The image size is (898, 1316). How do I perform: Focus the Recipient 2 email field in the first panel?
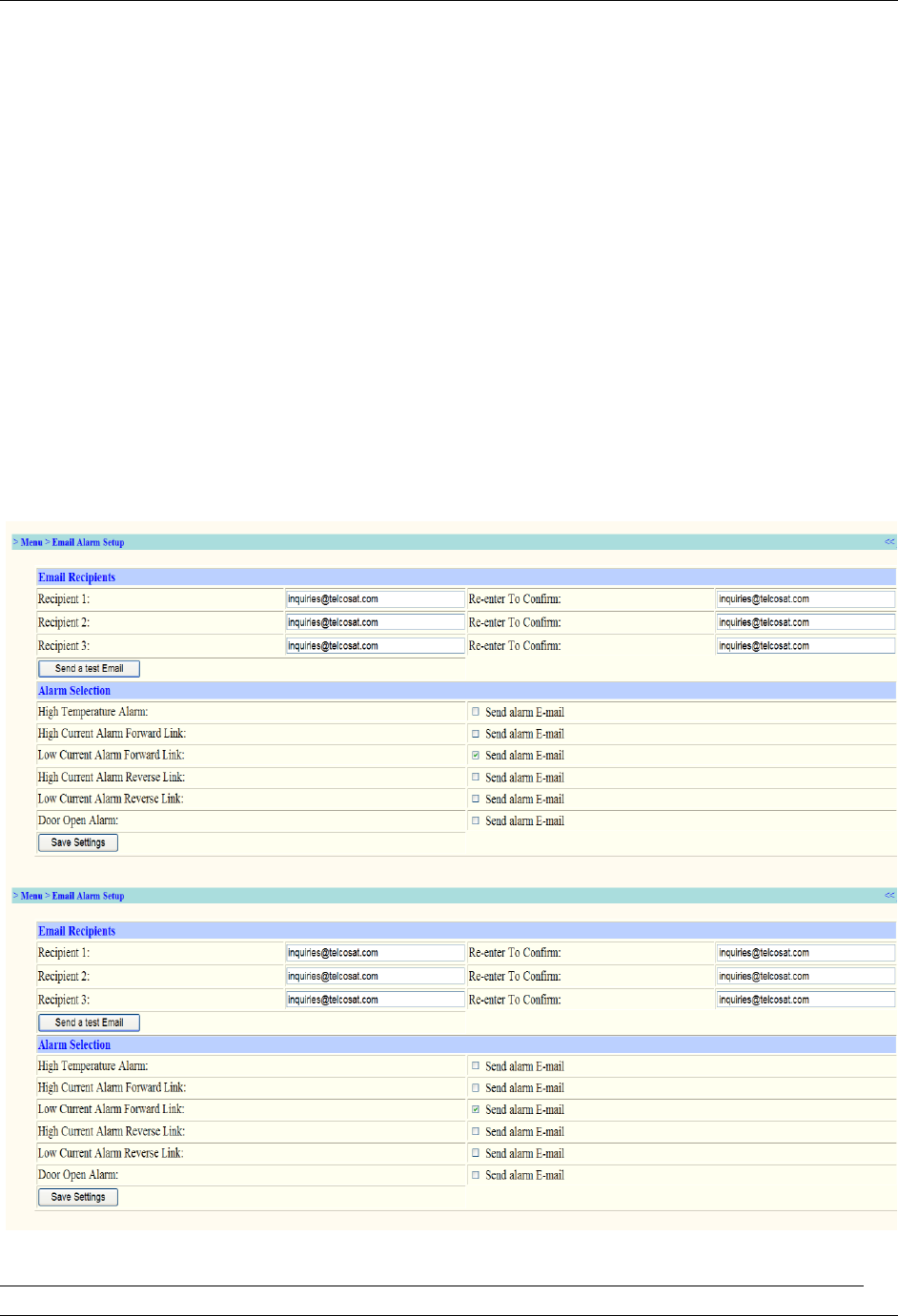[375, 622]
